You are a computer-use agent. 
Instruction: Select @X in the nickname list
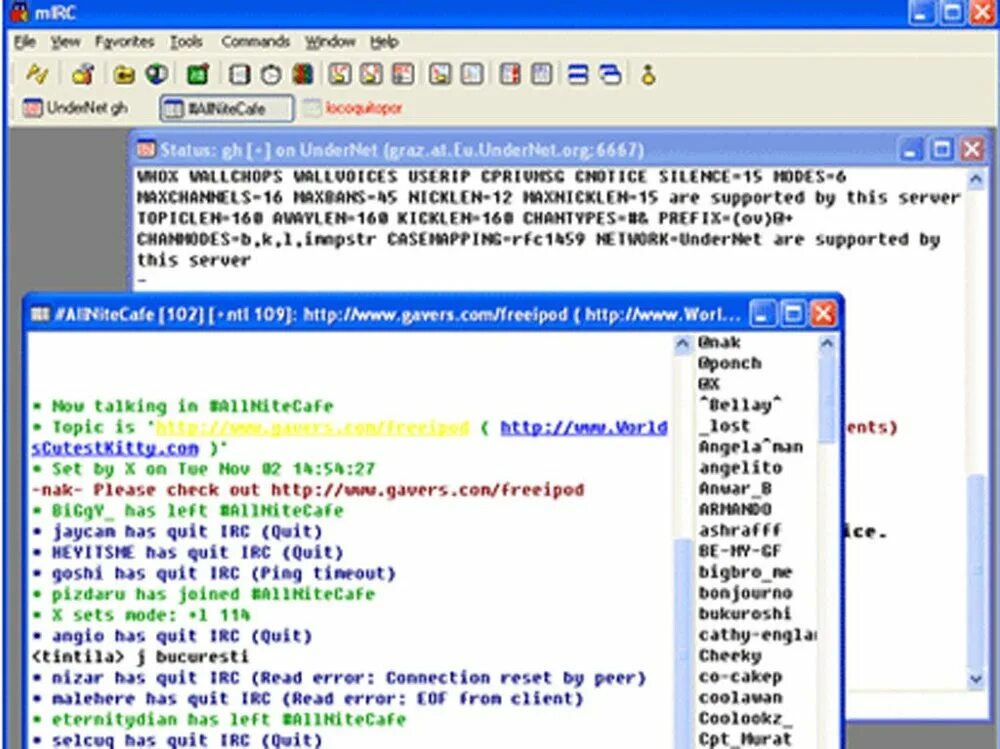click(709, 384)
